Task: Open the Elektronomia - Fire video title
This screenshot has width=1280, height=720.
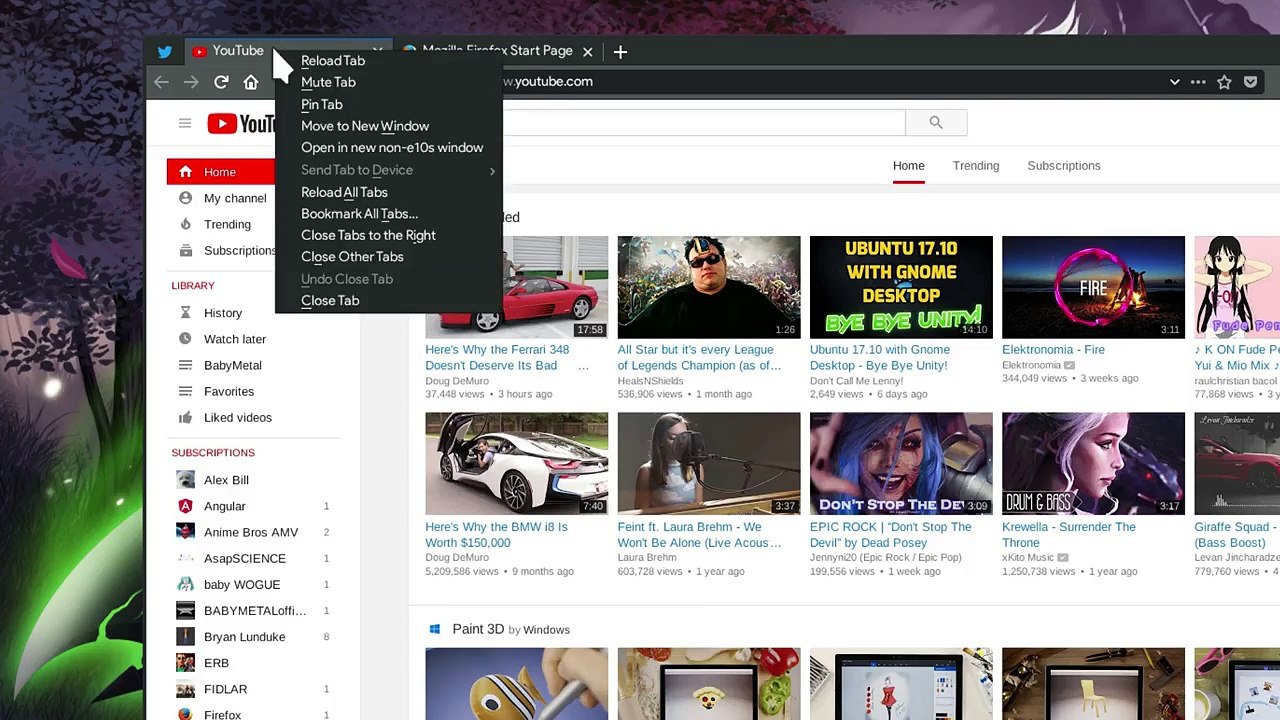Action: 1054,350
